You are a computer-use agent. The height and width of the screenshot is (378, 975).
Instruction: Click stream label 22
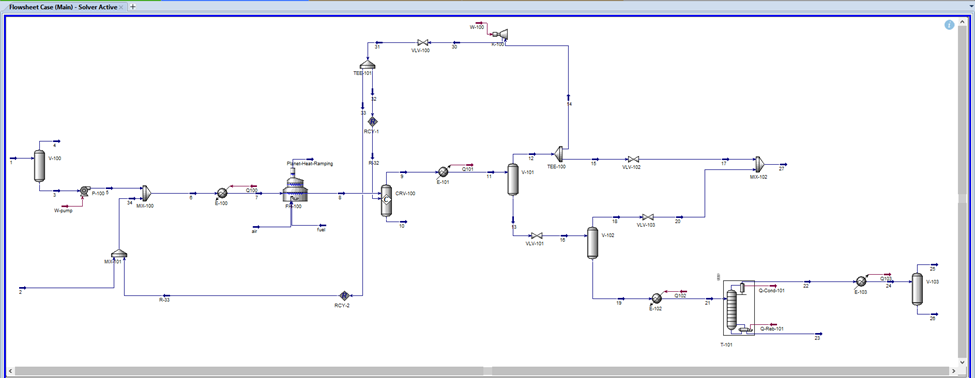click(x=805, y=287)
